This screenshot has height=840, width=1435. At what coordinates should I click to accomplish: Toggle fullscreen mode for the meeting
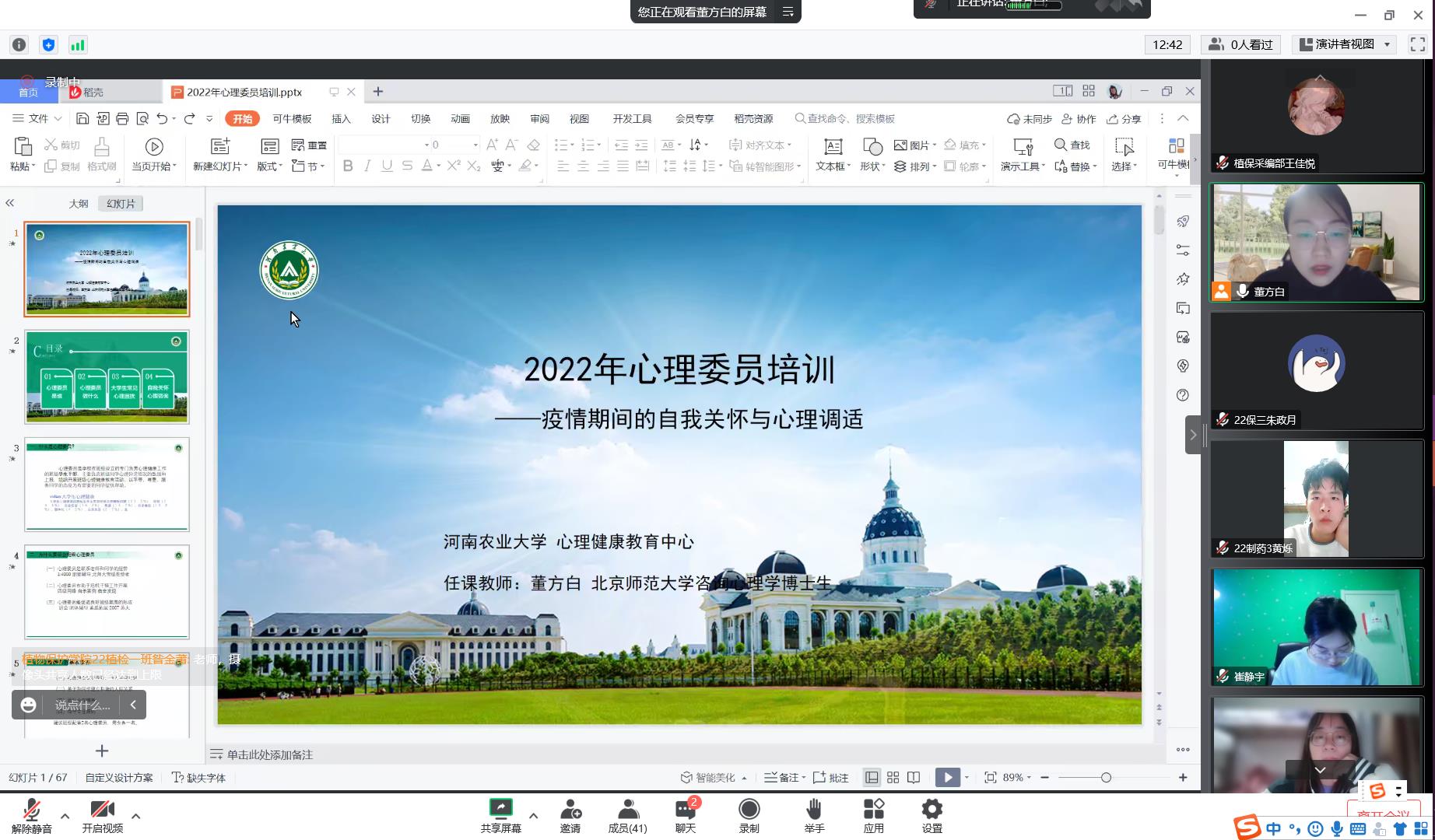pos(1418,45)
